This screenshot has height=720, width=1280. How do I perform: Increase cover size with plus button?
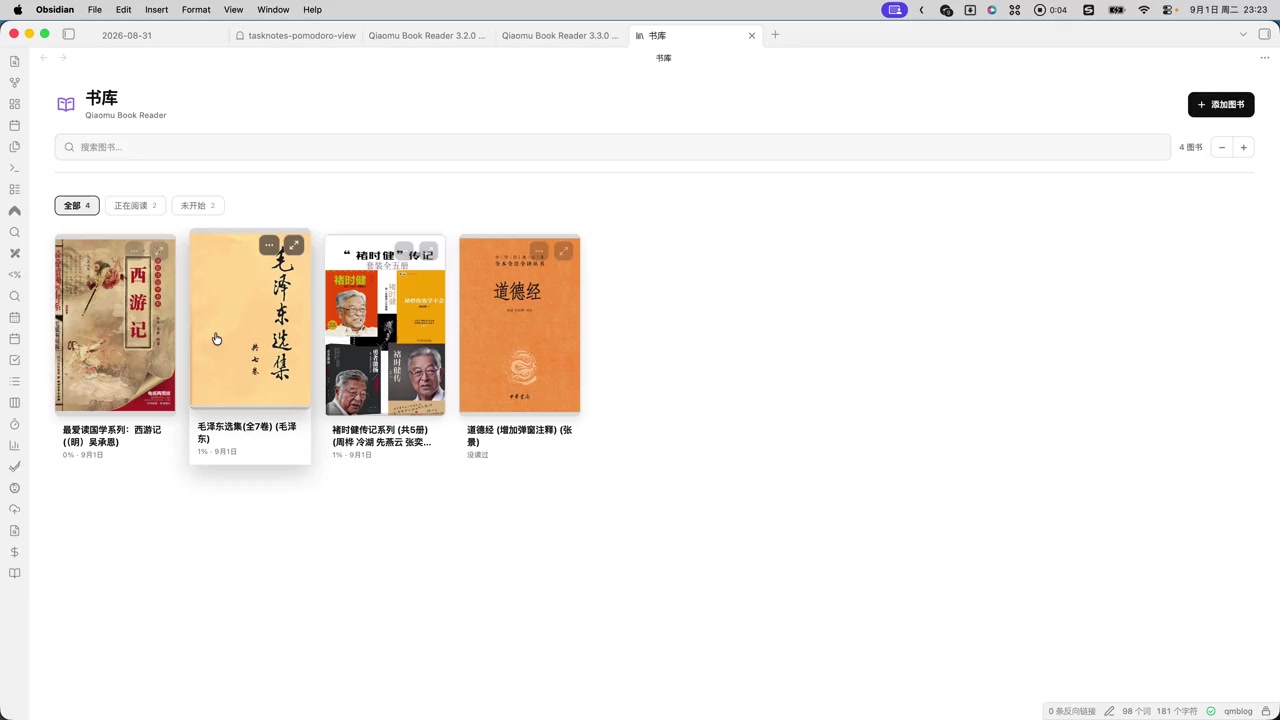(1243, 147)
